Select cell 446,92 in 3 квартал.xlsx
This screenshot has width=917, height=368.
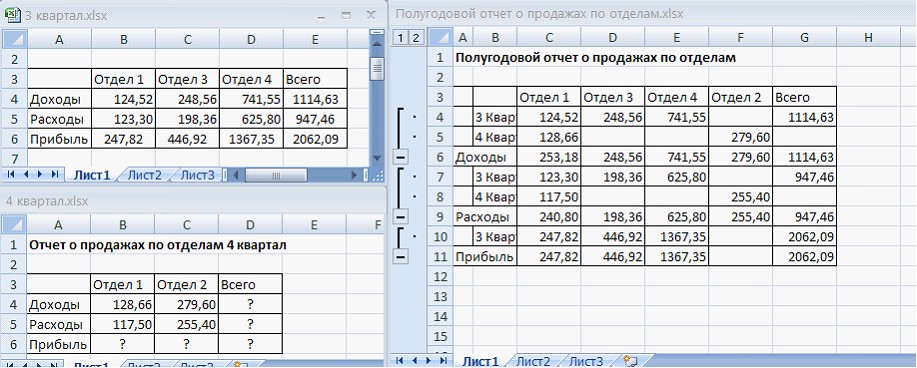point(187,139)
